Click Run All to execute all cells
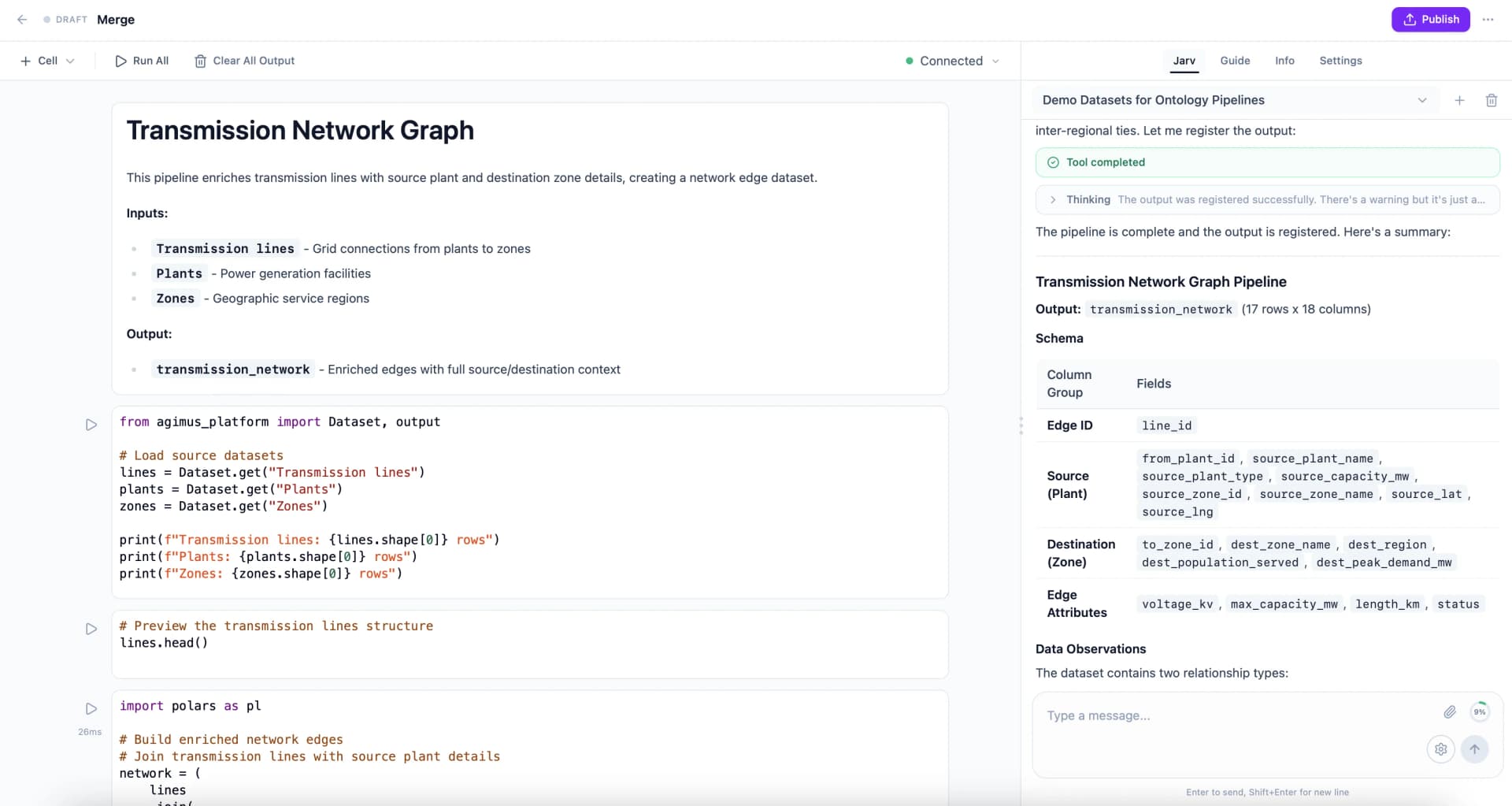The height and width of the screenshot is (806, 1512). click(x=142, y=61)
